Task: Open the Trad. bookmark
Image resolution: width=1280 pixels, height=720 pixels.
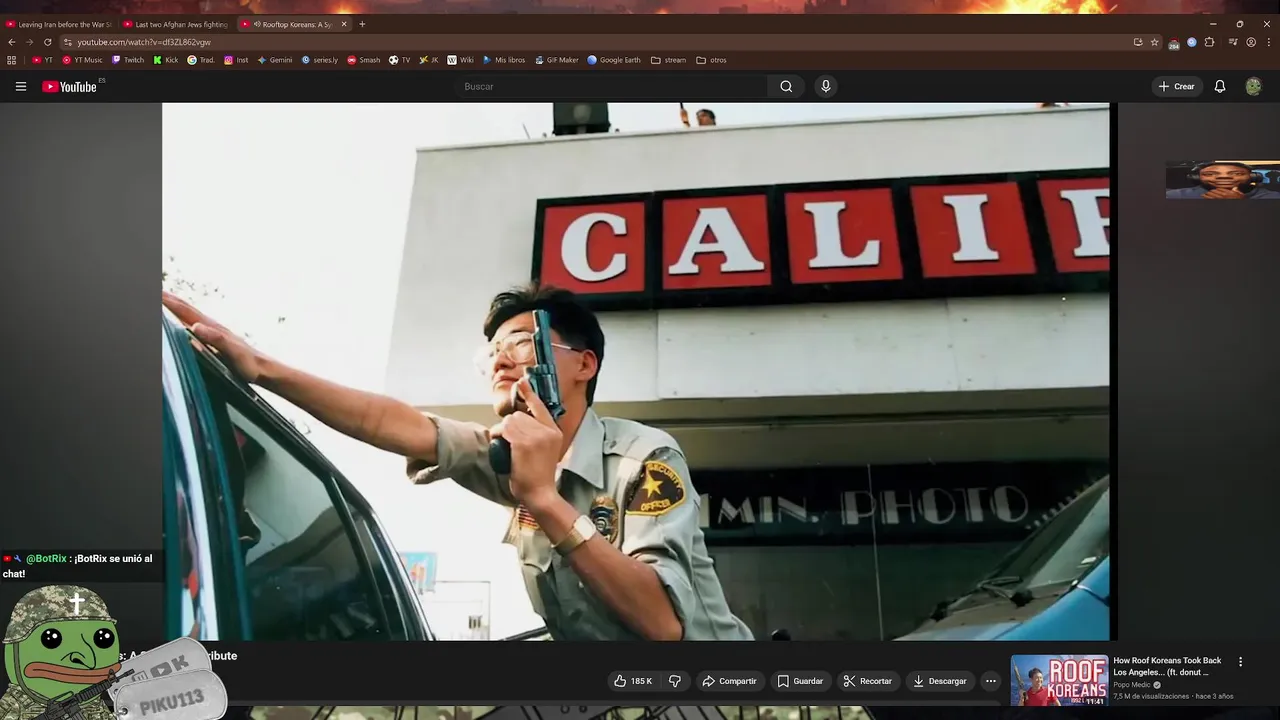Action: click(201, 60)
